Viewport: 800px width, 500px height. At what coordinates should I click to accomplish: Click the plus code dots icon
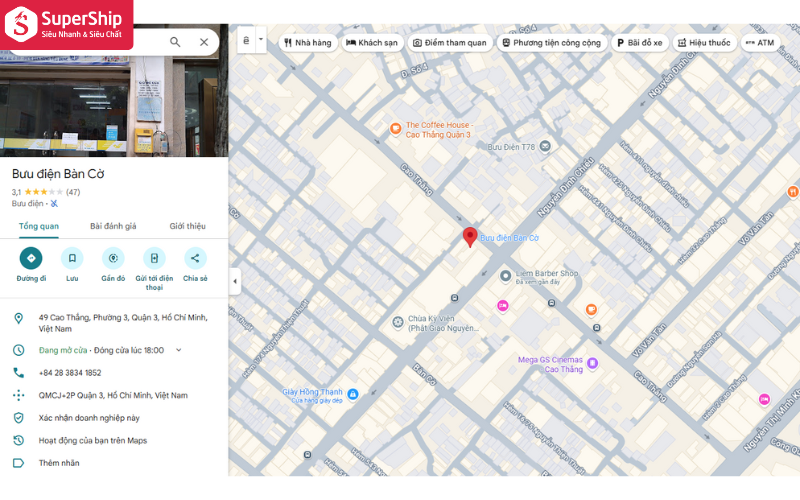click(18, 395)
